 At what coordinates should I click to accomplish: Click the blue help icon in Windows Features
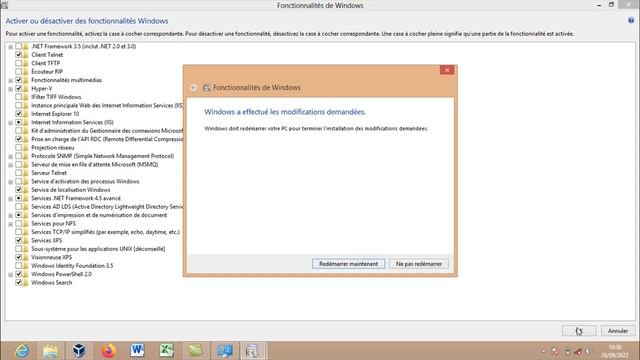[631, 20]
